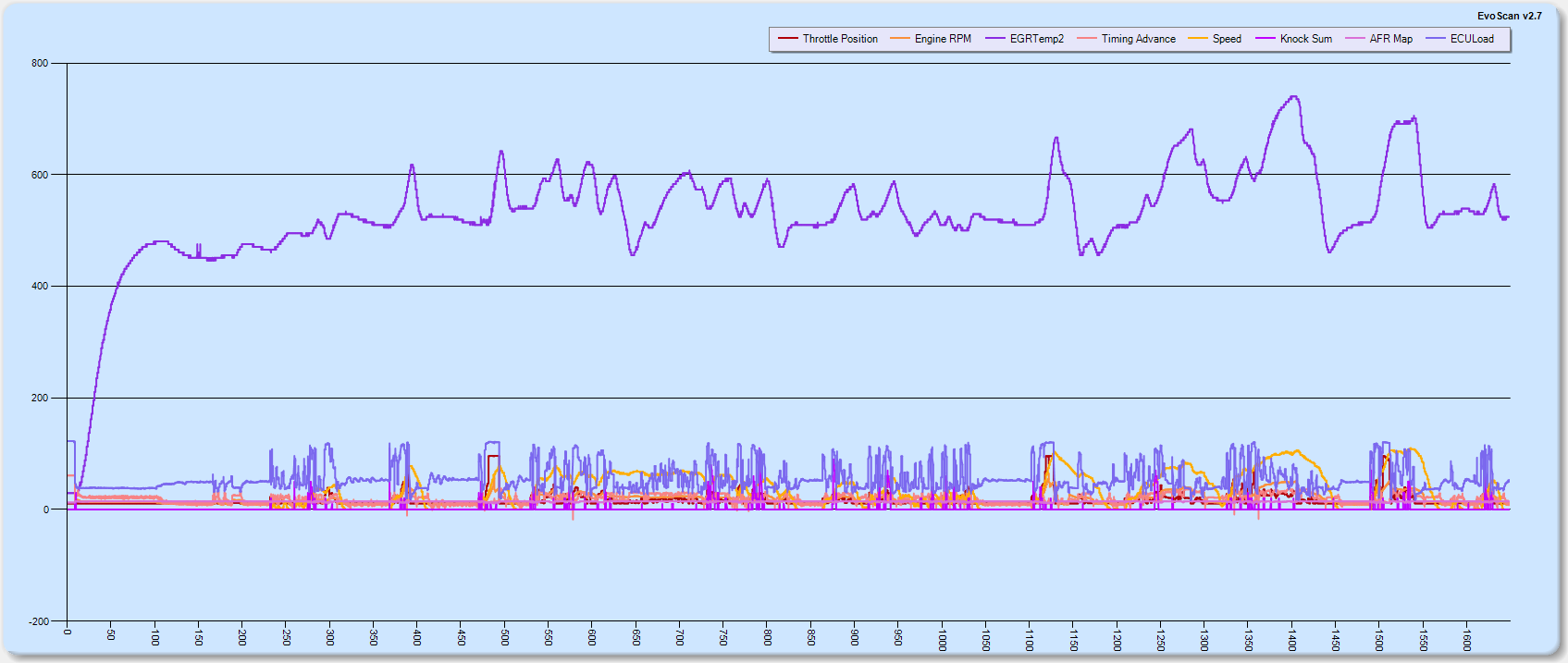Click the 500 tick label on the X axis

point(504,638)
